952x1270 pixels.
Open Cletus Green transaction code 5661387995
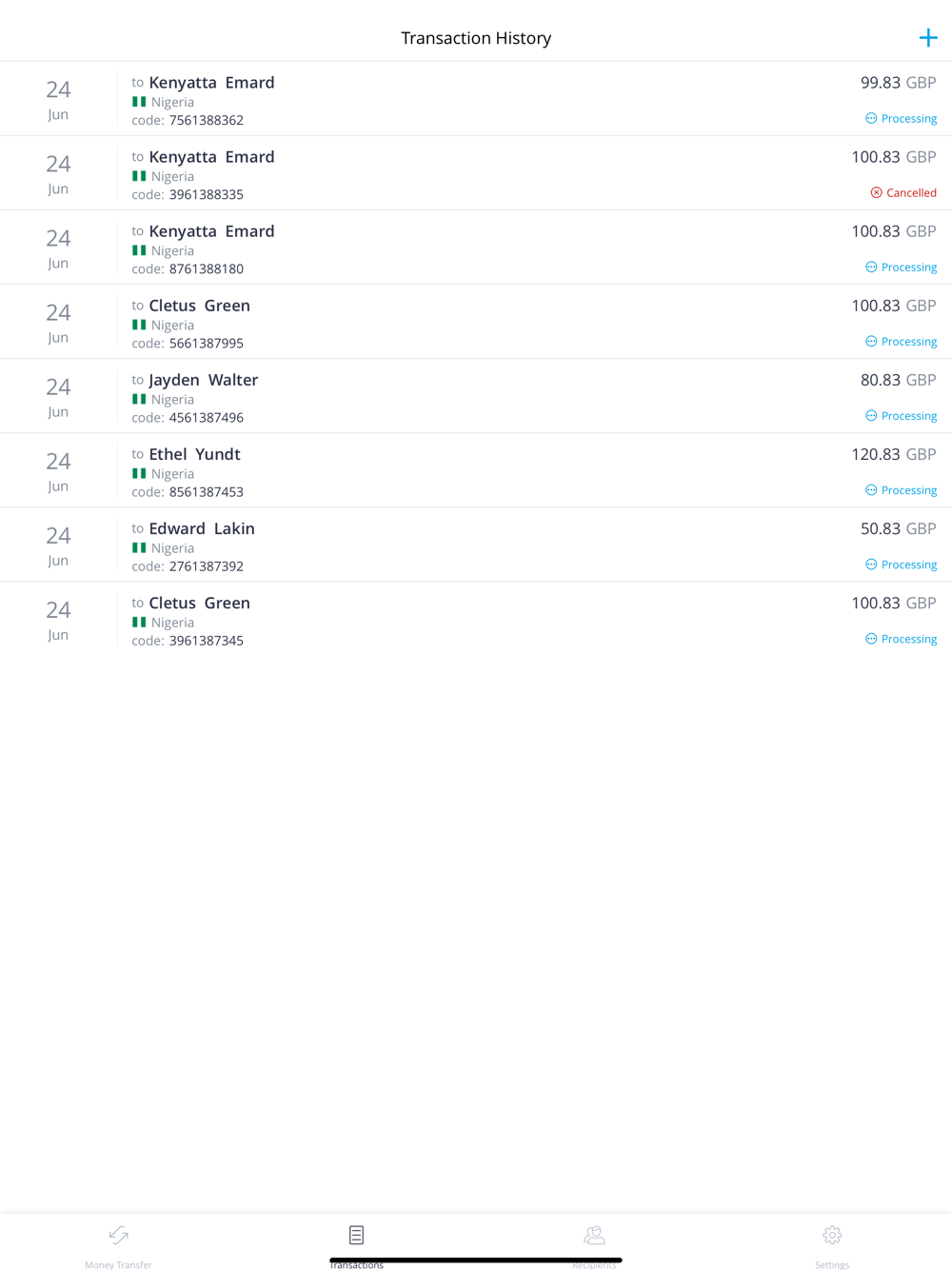tap(476, 322)
